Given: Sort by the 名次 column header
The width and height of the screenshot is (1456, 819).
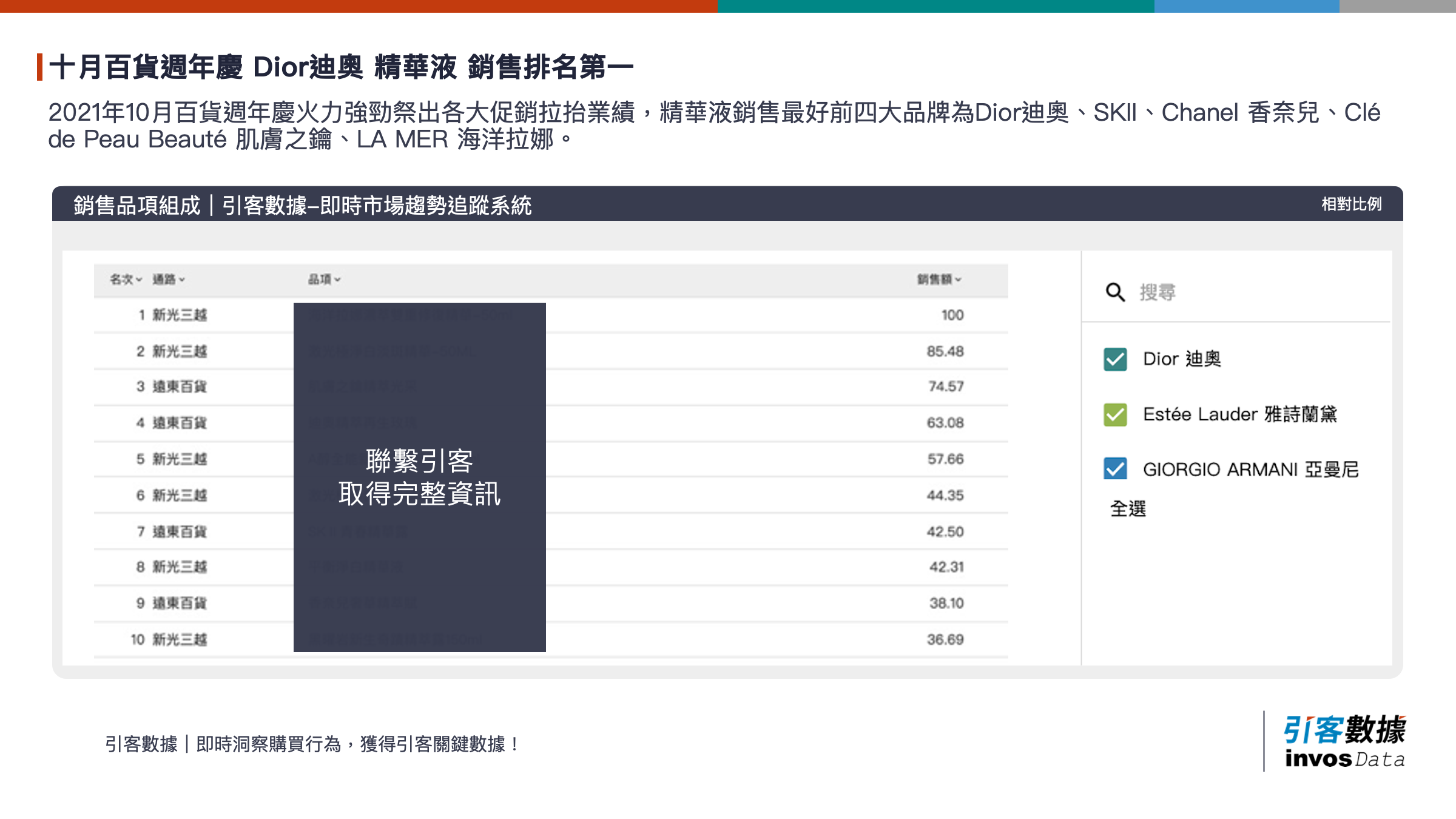Looking at the screenshot, I should [126, 279].
